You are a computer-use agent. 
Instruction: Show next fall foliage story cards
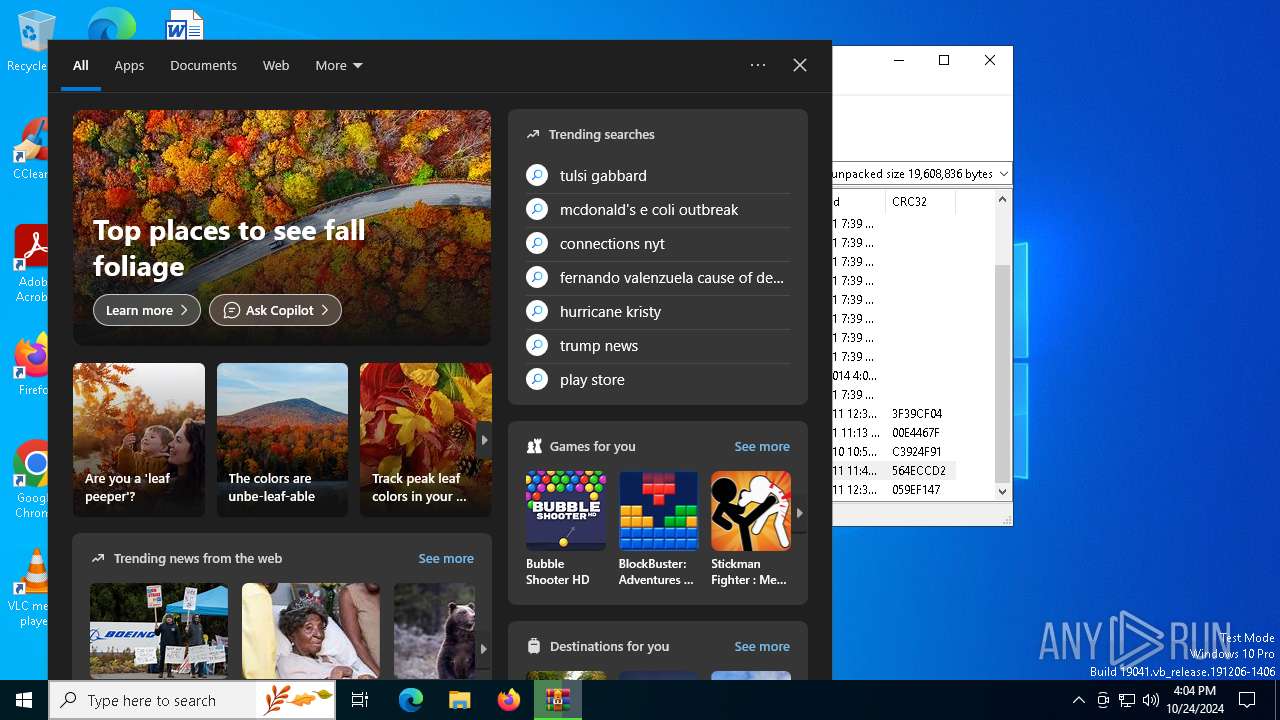[484, 440]
